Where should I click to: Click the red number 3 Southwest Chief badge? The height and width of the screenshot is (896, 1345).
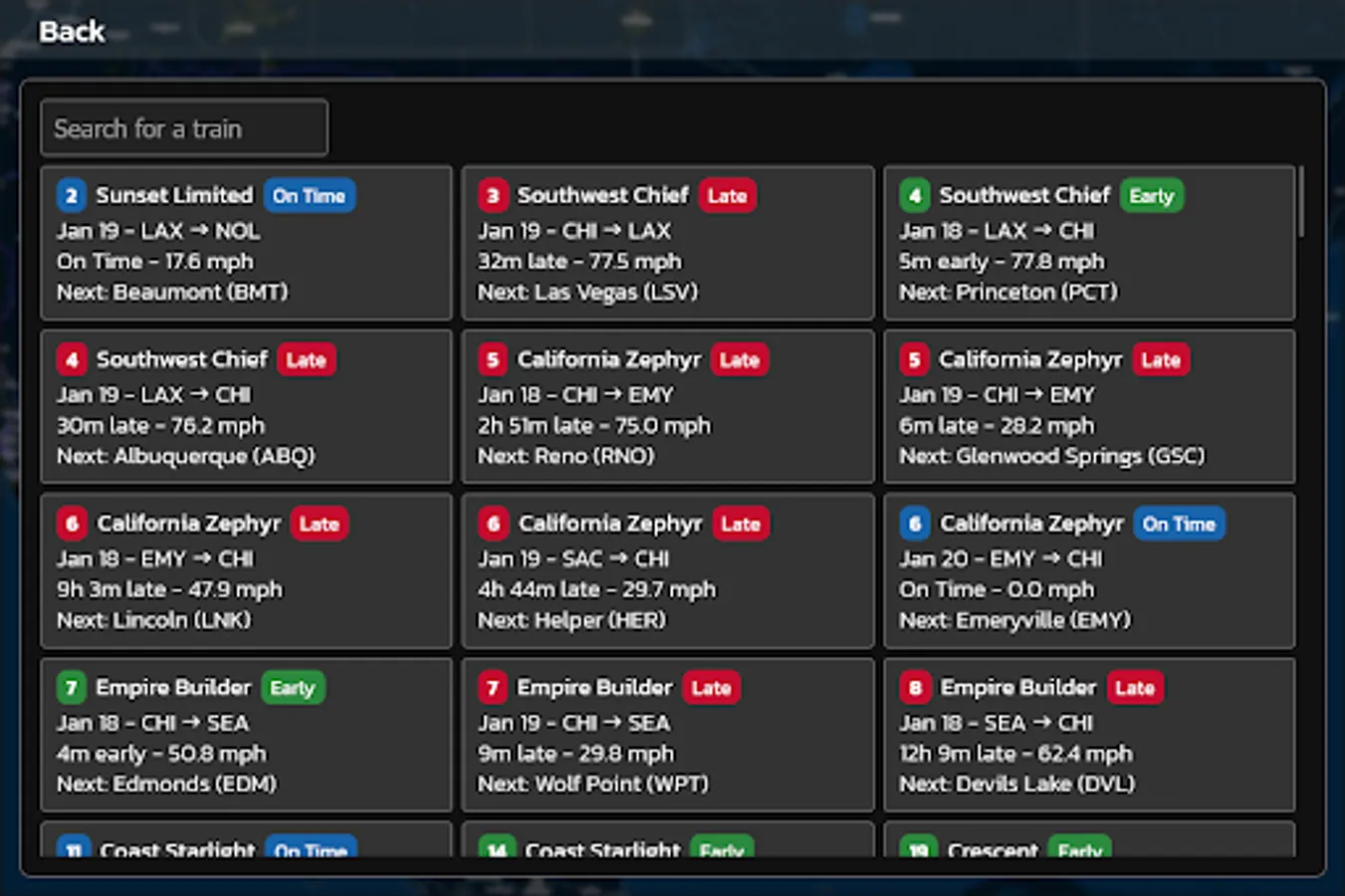(x=493, y=196)
